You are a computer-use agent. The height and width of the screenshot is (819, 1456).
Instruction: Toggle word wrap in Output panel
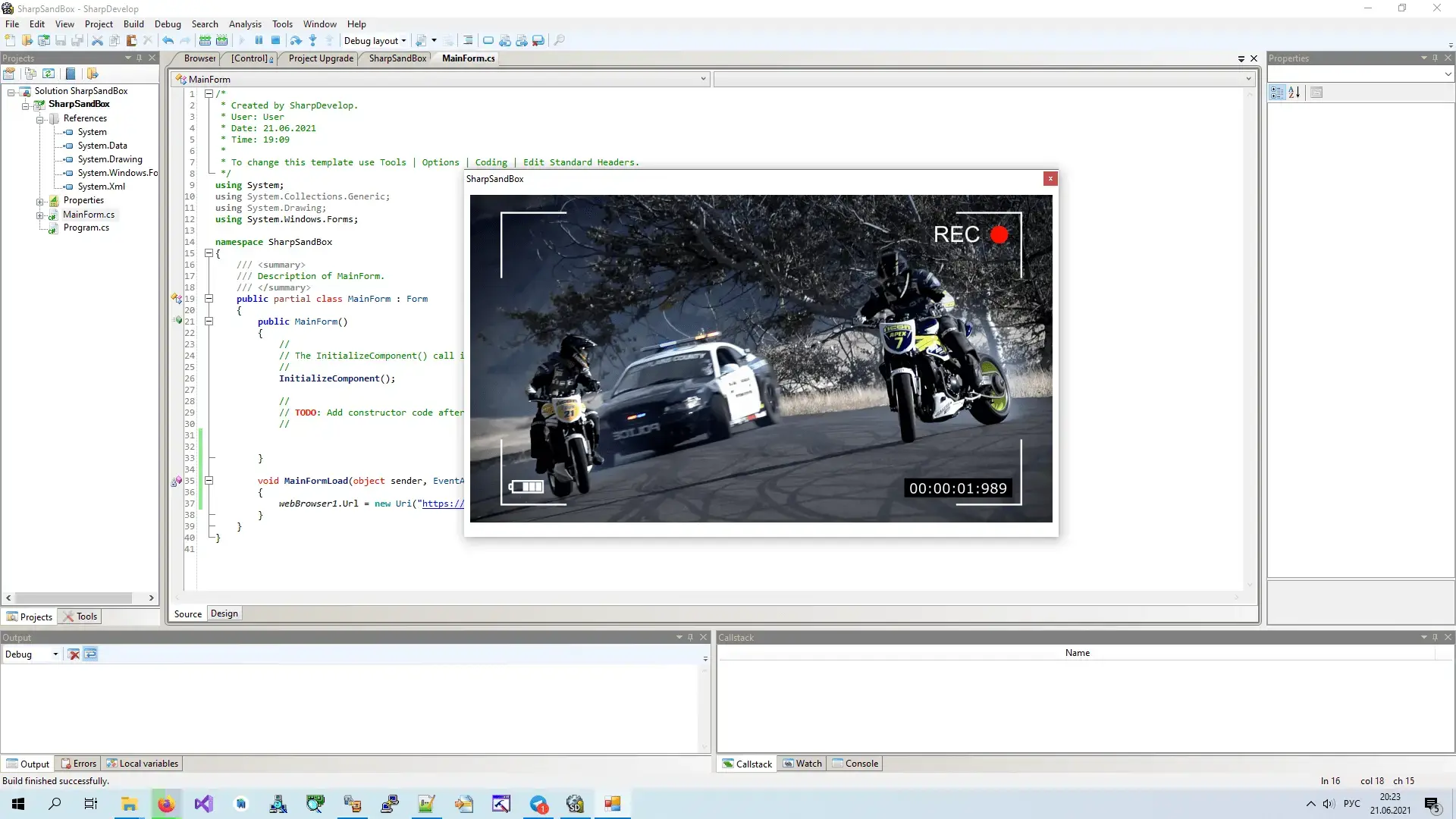coord(90,654)
